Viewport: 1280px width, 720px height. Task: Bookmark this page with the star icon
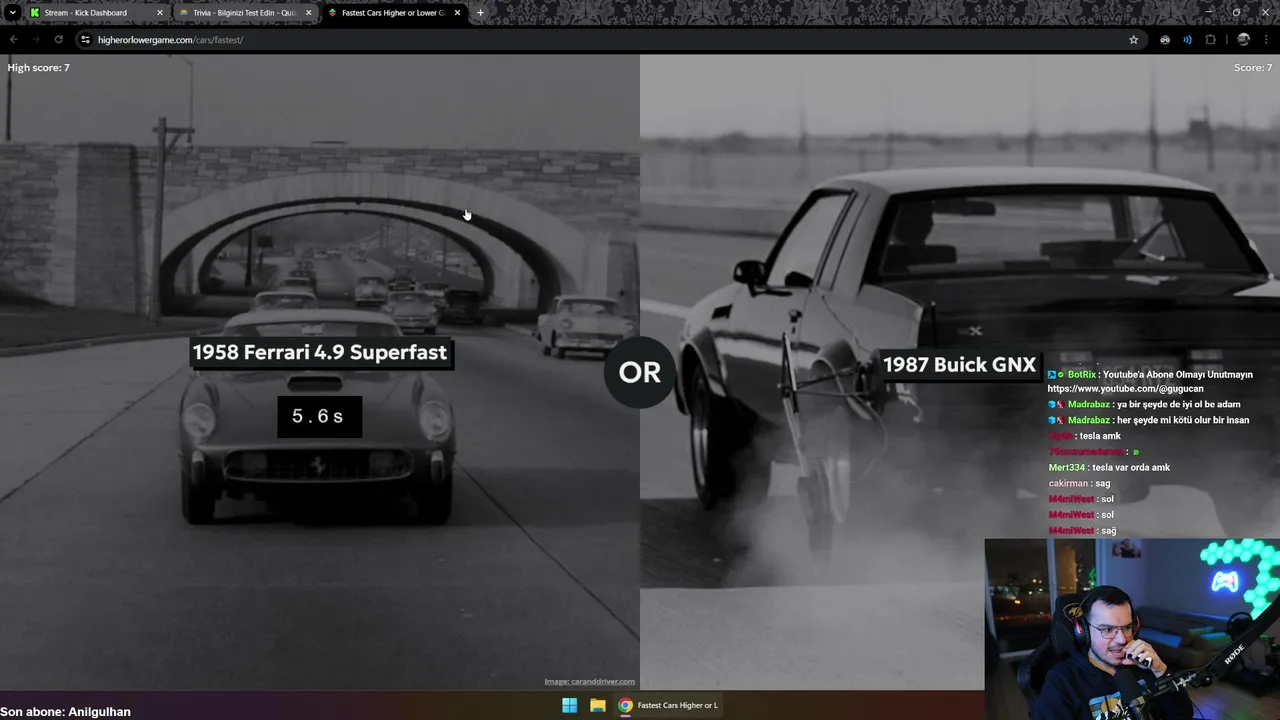coord(1133,40)
